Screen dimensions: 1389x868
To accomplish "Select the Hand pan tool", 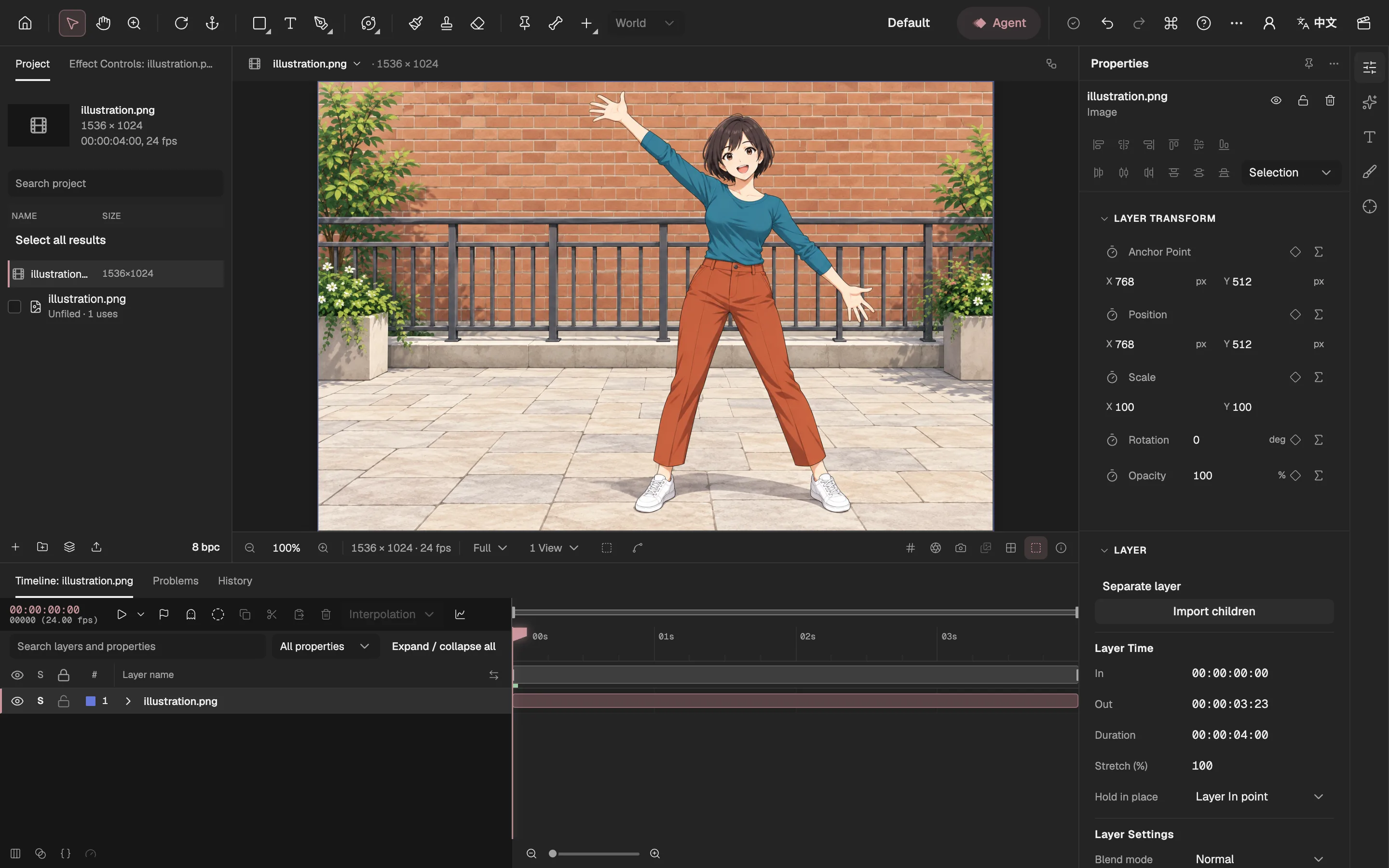I will point(103,23).
